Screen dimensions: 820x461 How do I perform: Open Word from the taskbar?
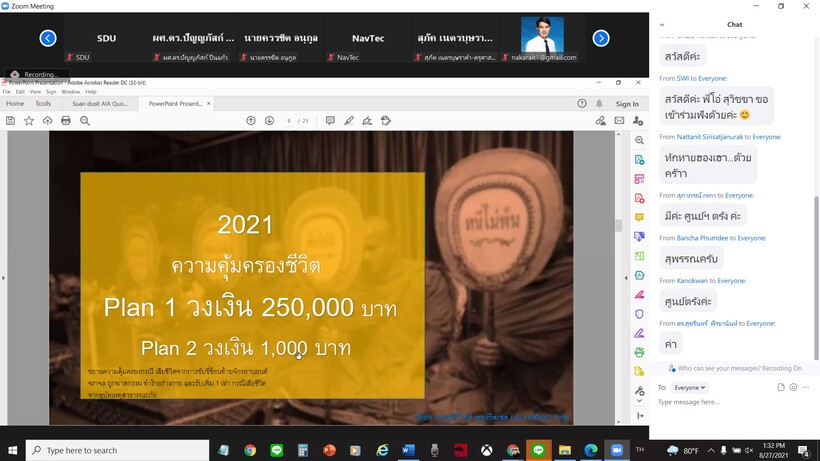point(408,450)
